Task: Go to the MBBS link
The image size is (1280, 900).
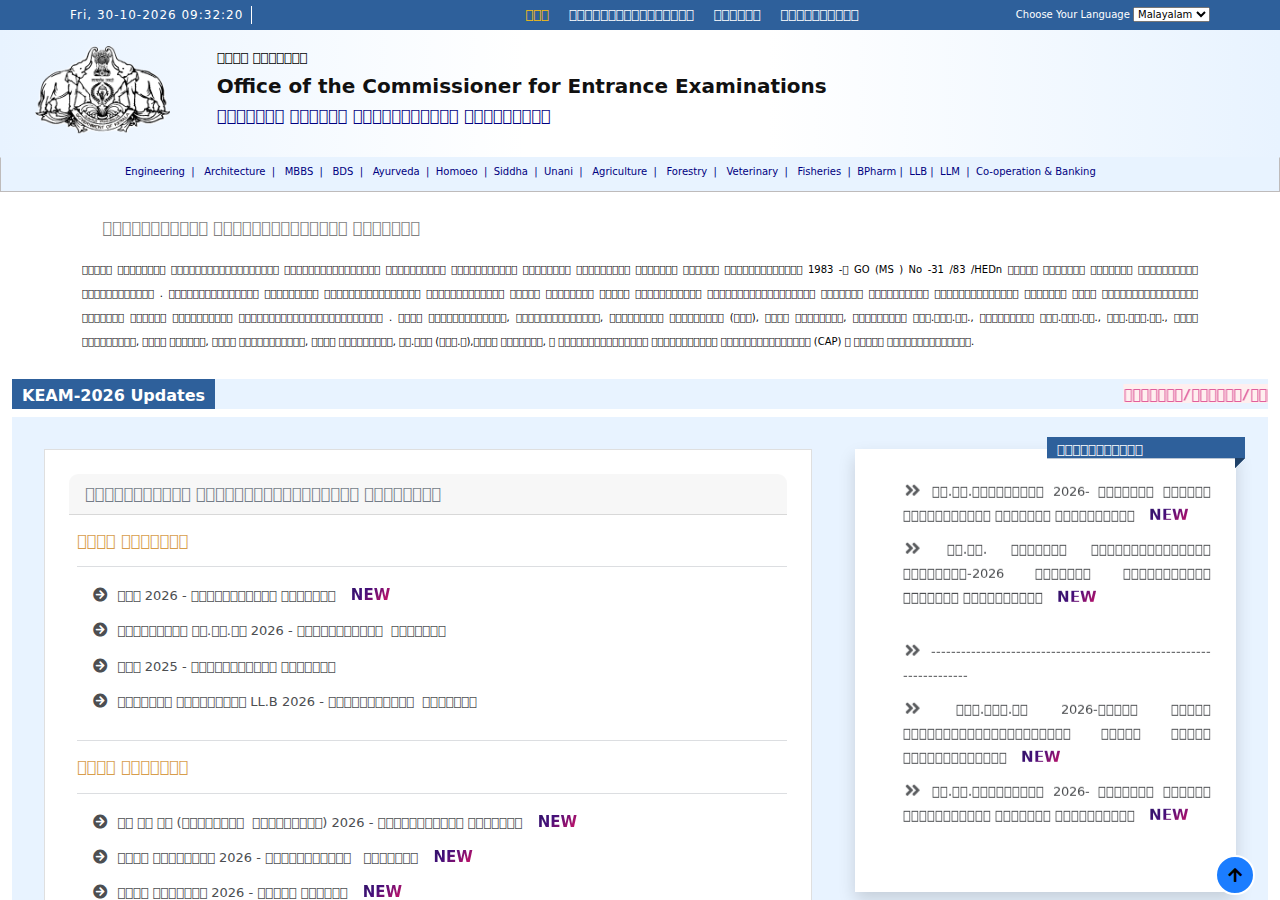Action: (299, 172)
